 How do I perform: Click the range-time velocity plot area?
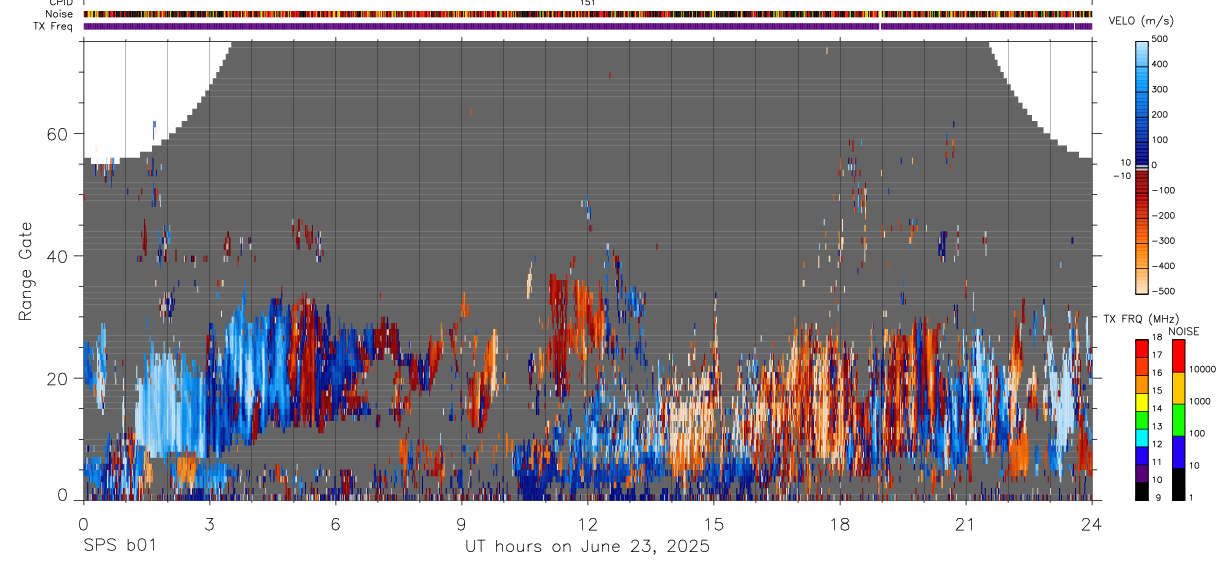point(588,271)
